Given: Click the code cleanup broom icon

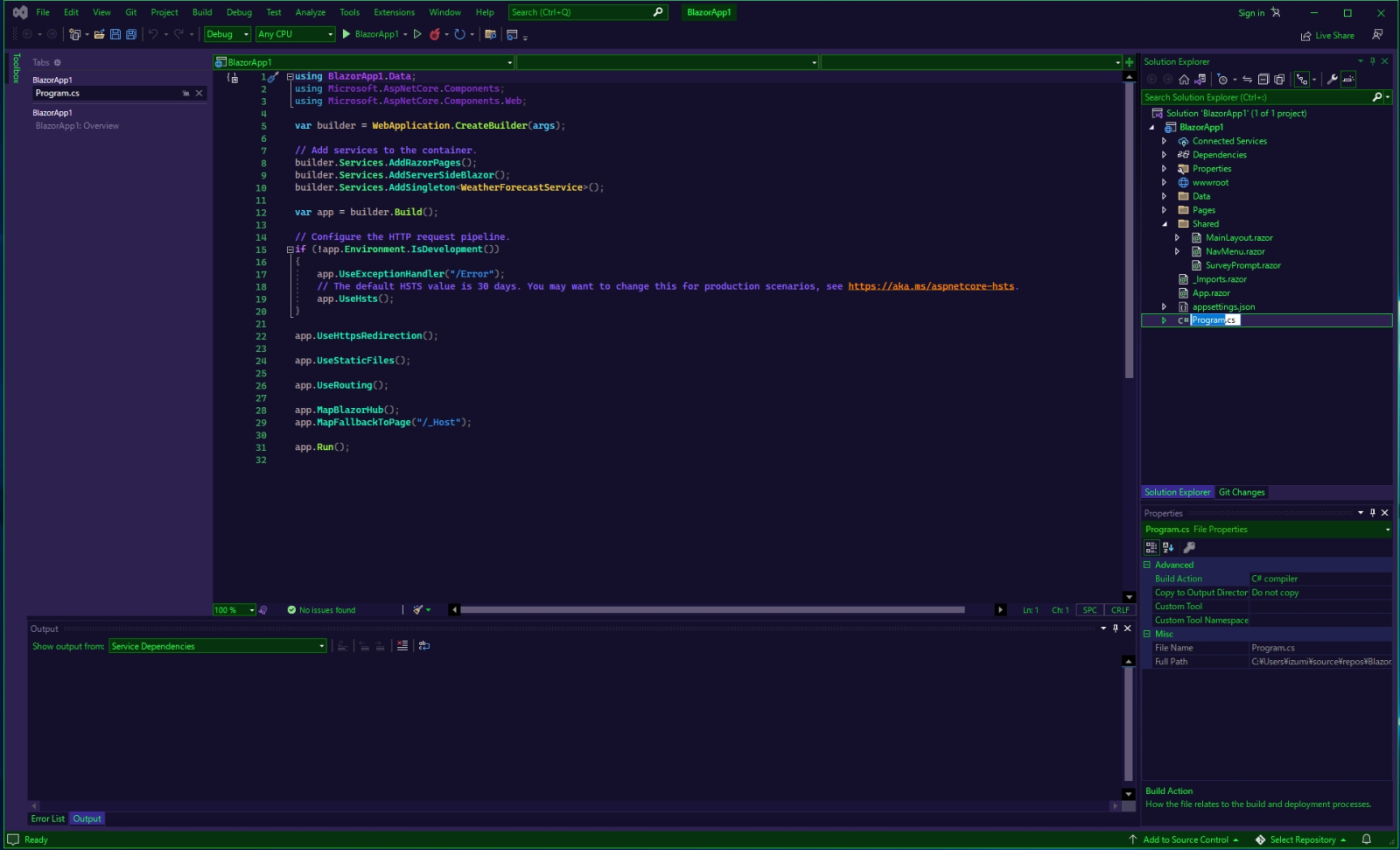Looking at the screenshot, I should pos(418,610).
